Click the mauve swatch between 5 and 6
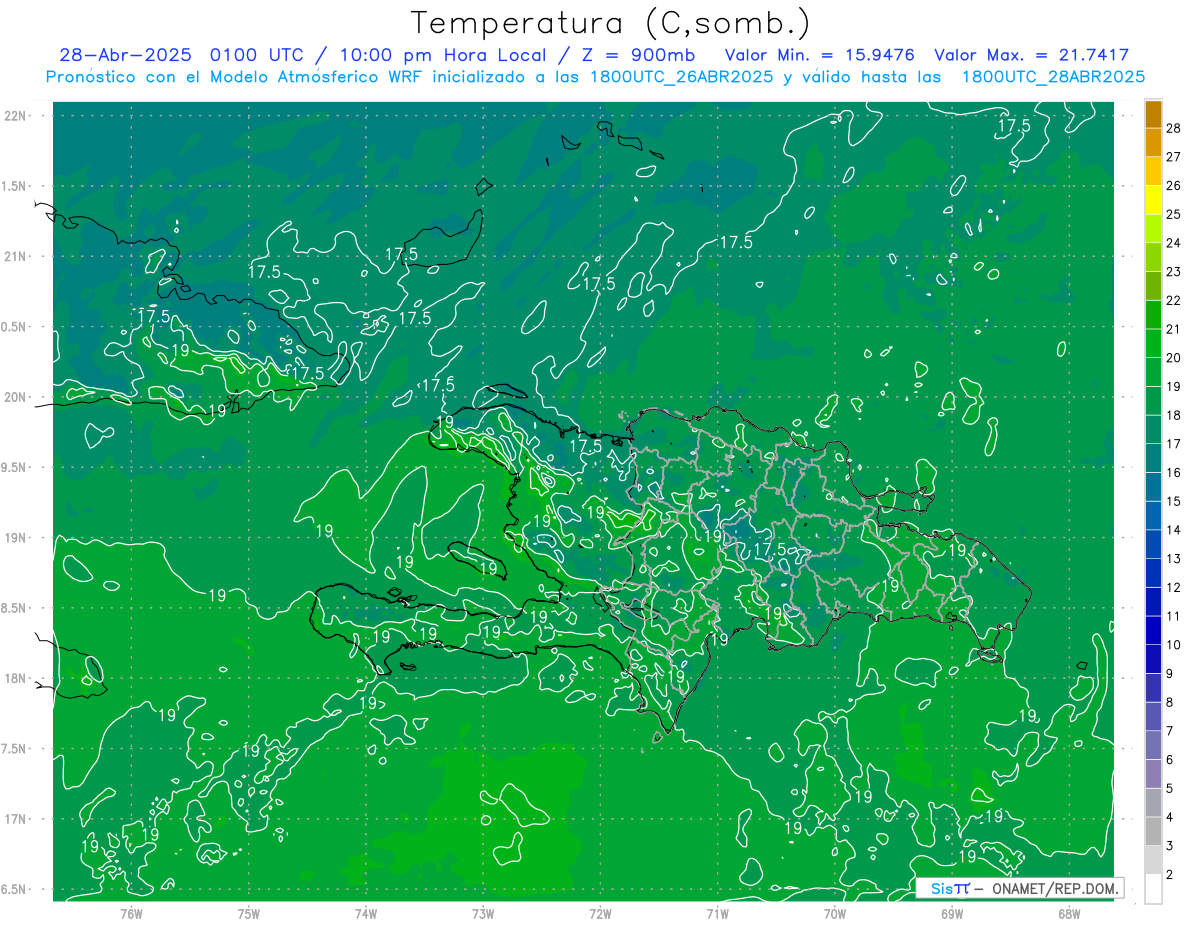The width and height of the screenshot is (1200, 927). (x=1153, y=773)
